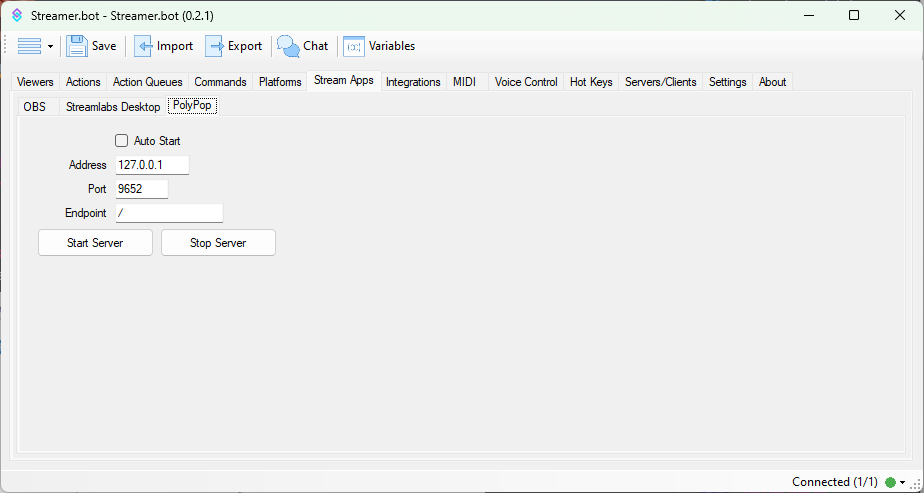The width and height of the screenshot is (924, 493).
Task: Switch to the Integrations tab
Action: (413, 82)
